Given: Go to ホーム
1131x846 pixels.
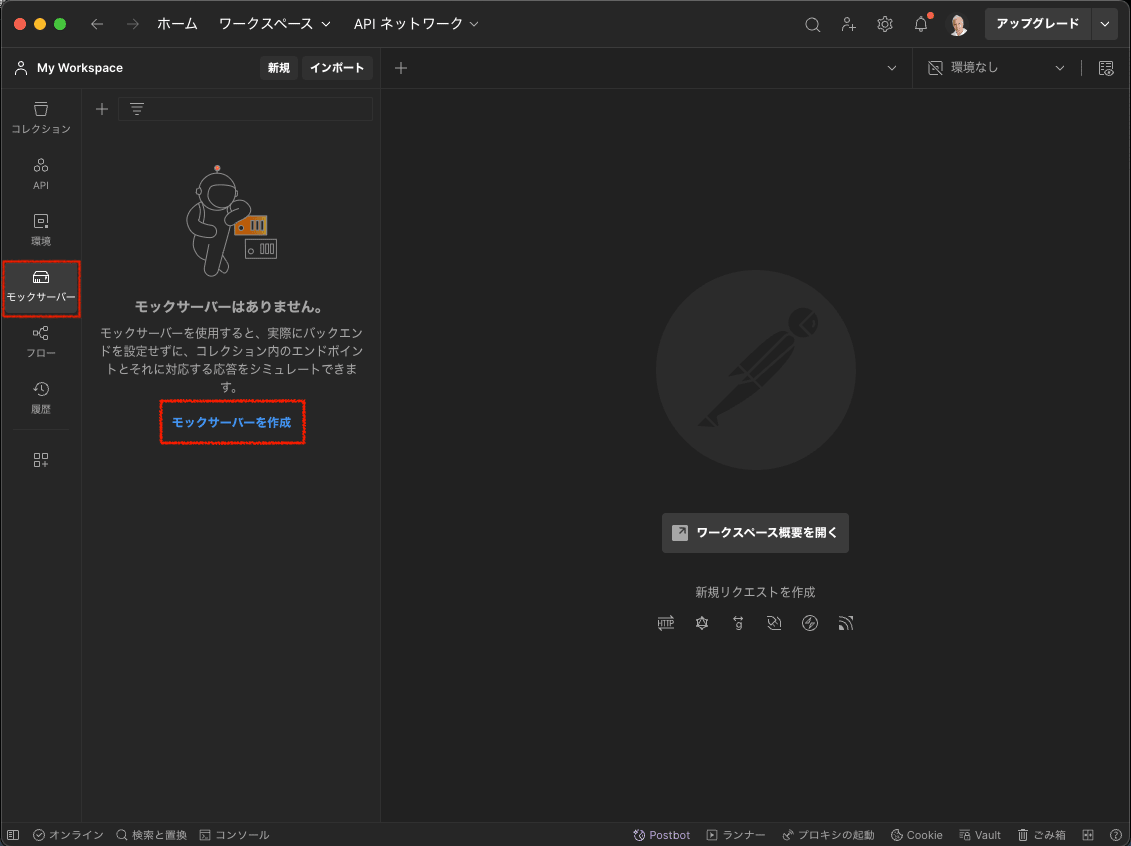Looking at the screenshot, I should click(x=177, y=24).
